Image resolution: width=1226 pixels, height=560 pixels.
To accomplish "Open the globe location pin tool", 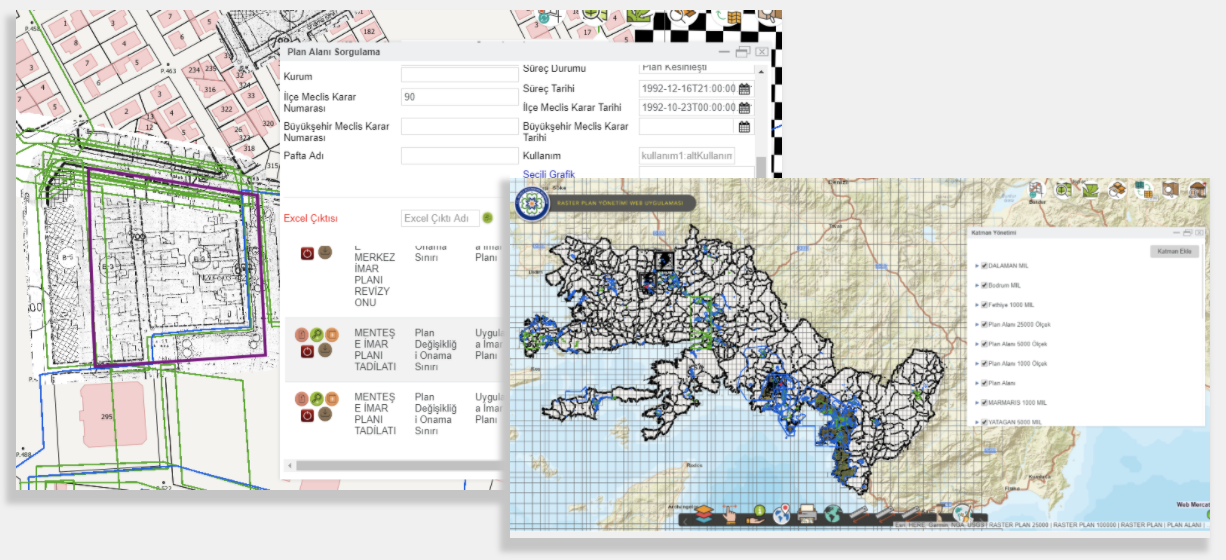I will coord(782,514).
